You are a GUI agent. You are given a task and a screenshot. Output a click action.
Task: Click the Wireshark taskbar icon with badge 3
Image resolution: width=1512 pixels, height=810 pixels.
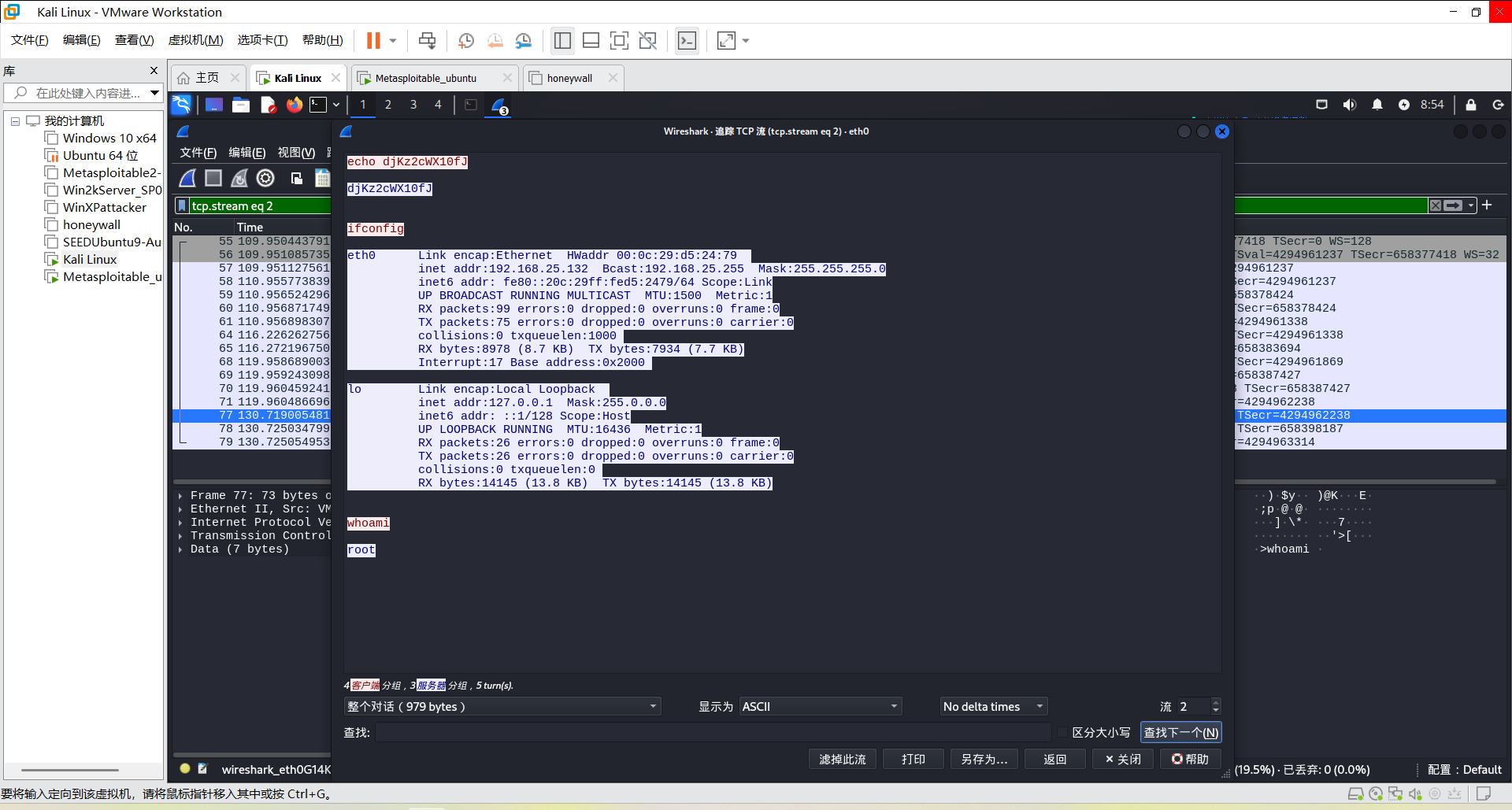(x=499, y=105)
